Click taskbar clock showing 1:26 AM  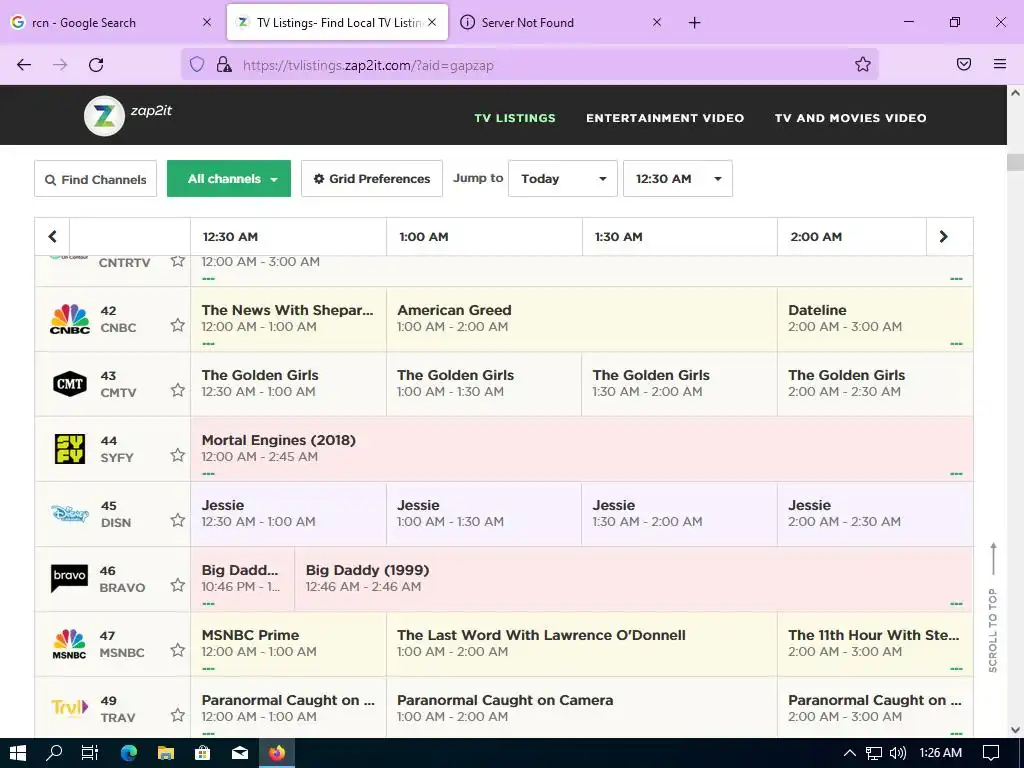(x=940, y=753)
